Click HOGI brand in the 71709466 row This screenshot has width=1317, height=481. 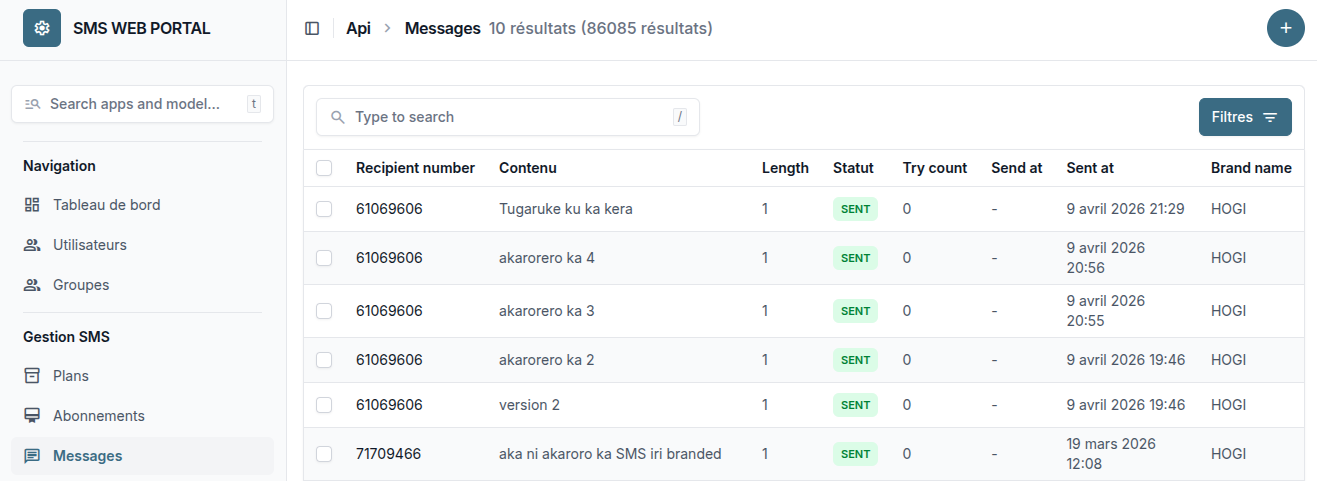(x=1228, y=454)
